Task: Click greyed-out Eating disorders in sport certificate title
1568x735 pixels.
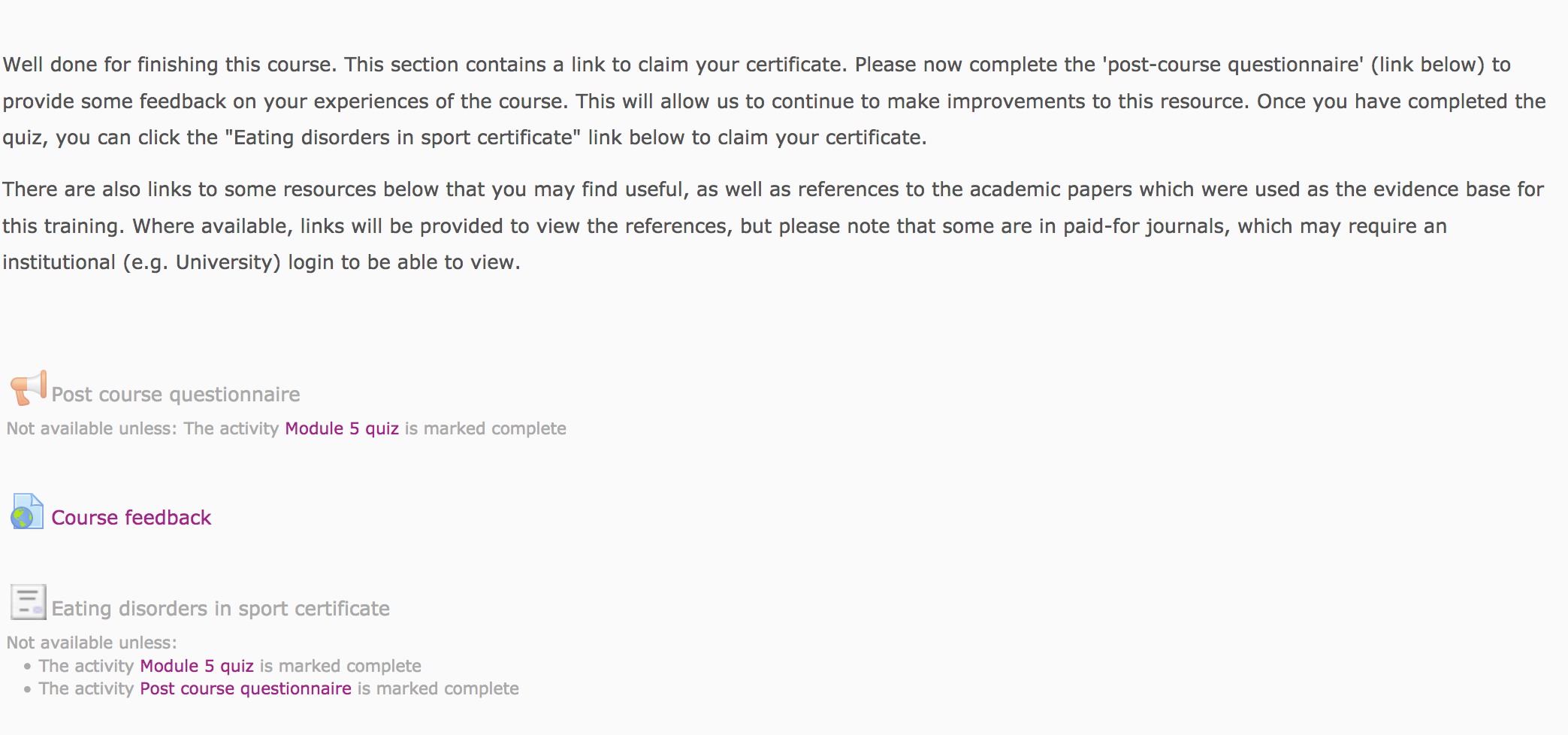Action: pos(221,609)
